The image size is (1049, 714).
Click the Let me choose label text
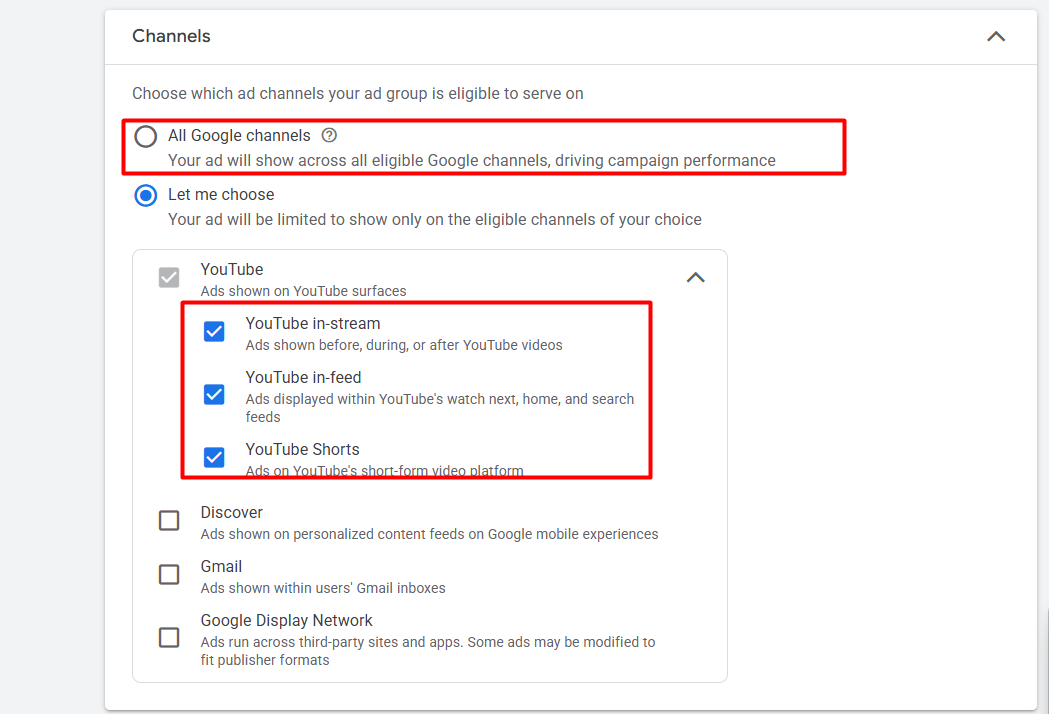tap(221, 195)
